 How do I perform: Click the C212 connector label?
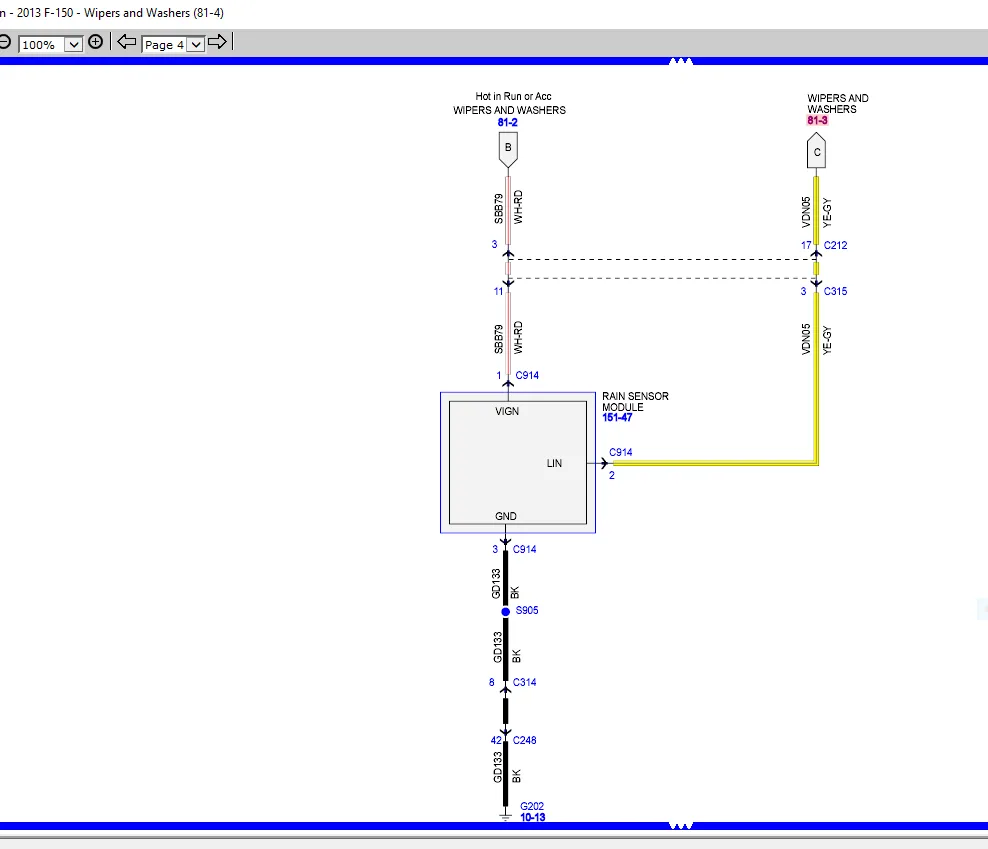pyautogui.click(x=836, y=245)
